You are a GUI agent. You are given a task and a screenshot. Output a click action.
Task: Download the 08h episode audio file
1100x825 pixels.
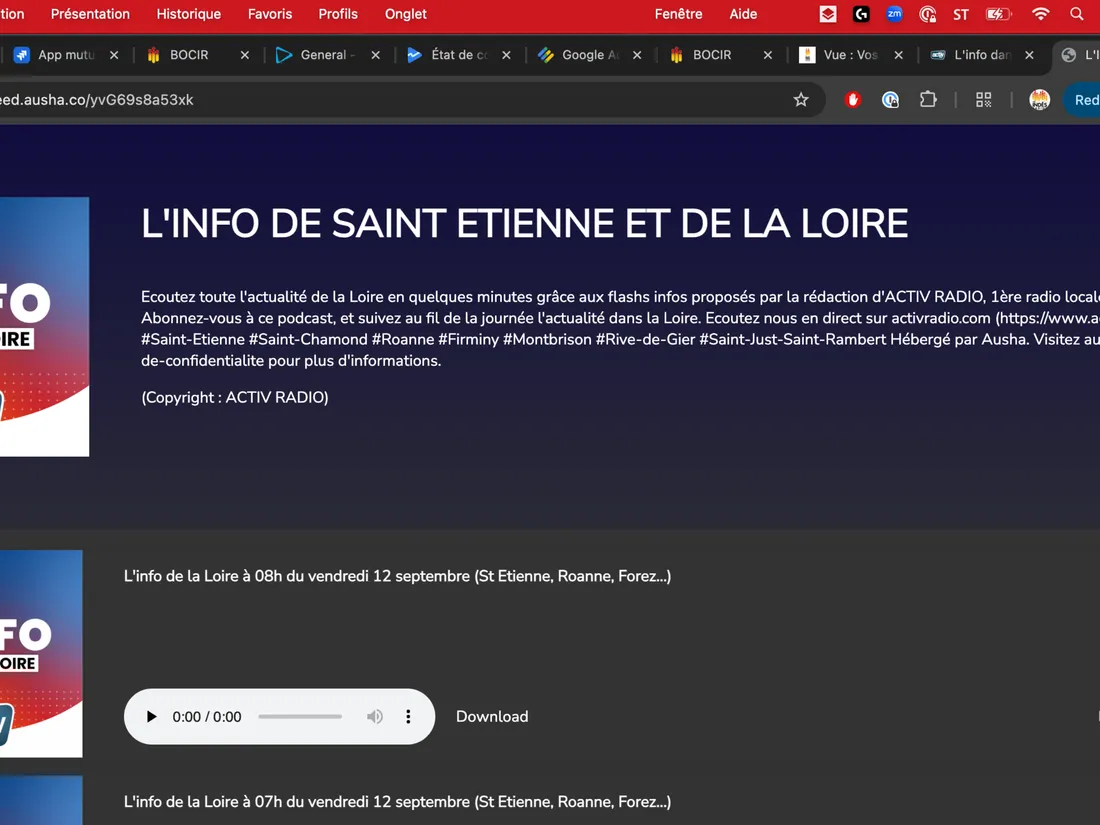tap(491, 716)
